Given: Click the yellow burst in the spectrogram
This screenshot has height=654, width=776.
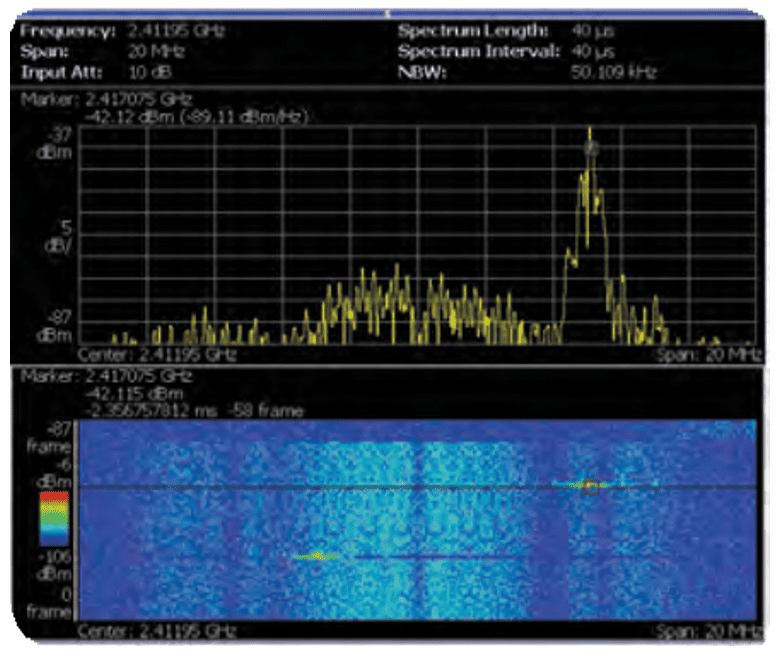Looking at the screenshot, I should click(x=313, y=557).
